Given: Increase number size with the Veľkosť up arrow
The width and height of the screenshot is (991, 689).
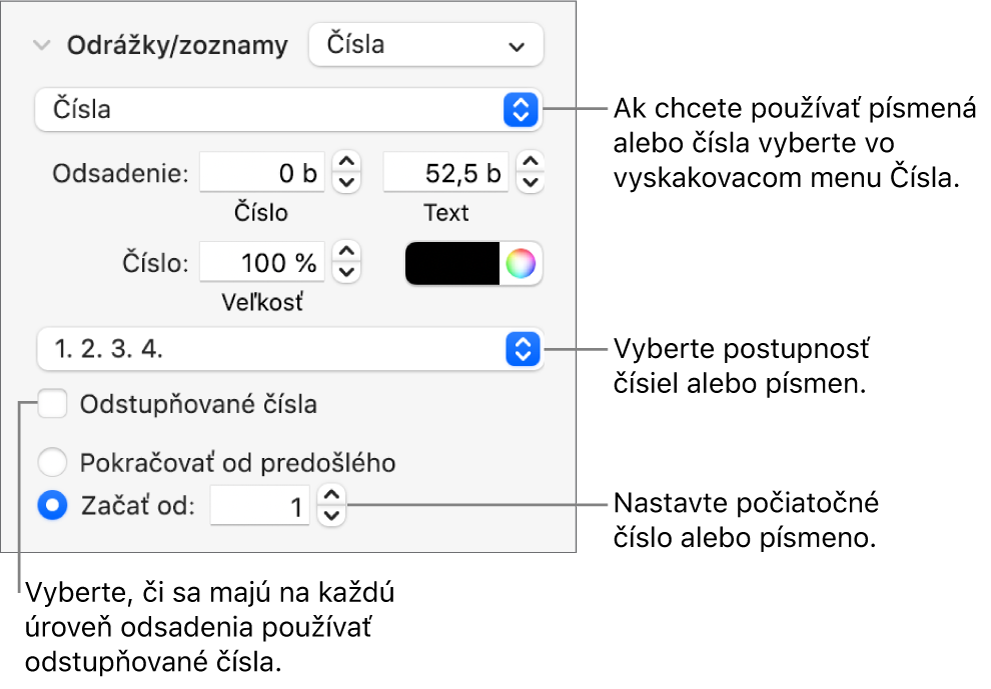Looking at the screenshot, I should click(x=345, y=253).
